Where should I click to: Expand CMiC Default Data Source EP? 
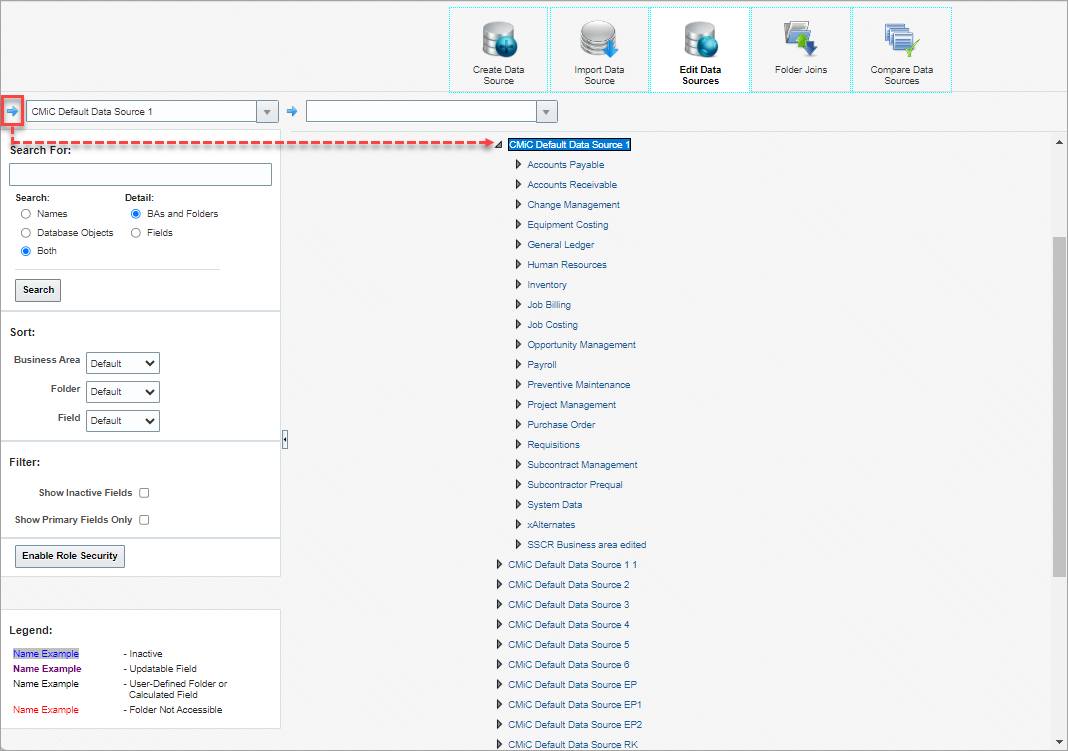click(x=499, y=684)
